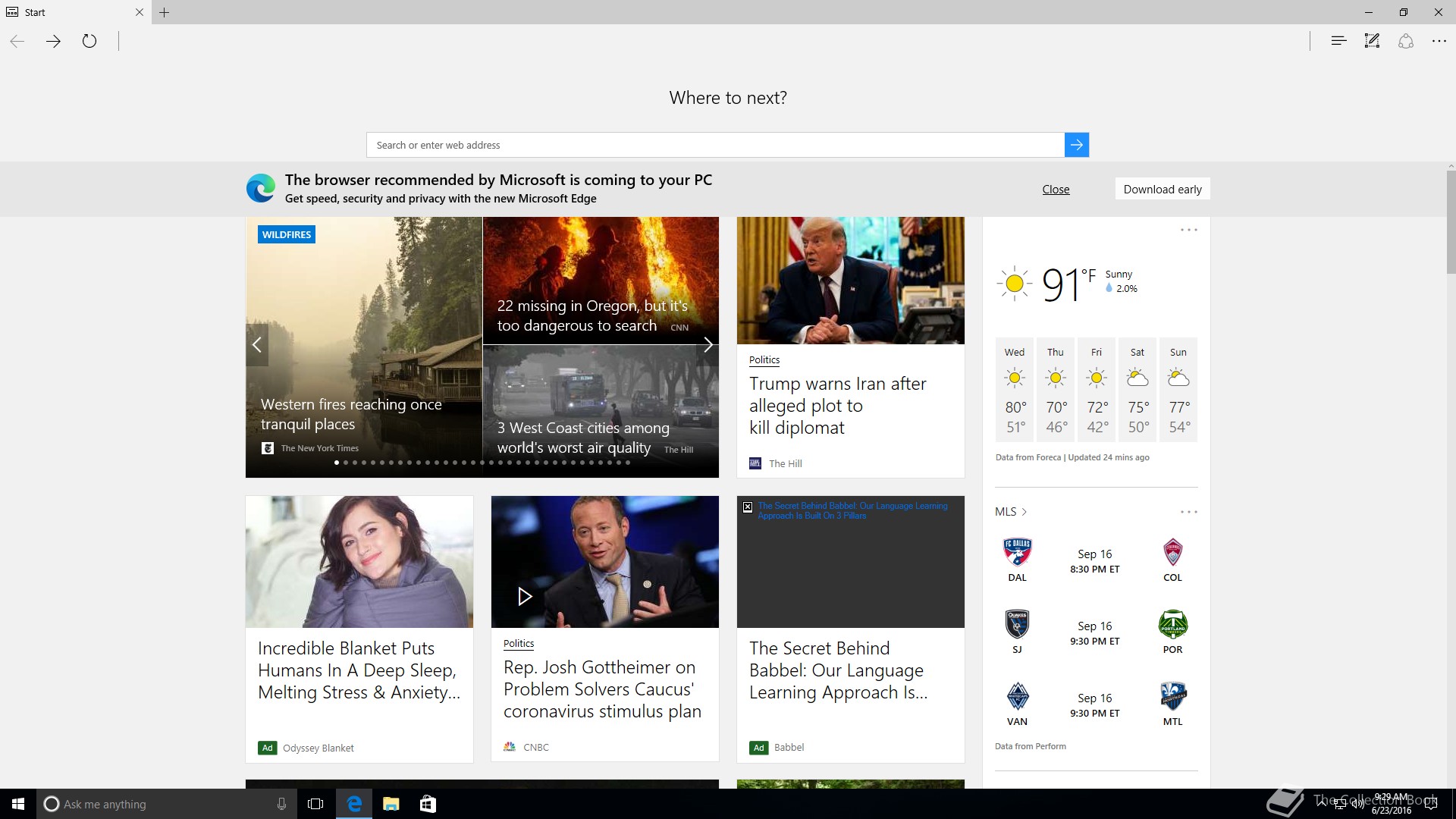Open a new tab with plus icon

click(165, 12)
